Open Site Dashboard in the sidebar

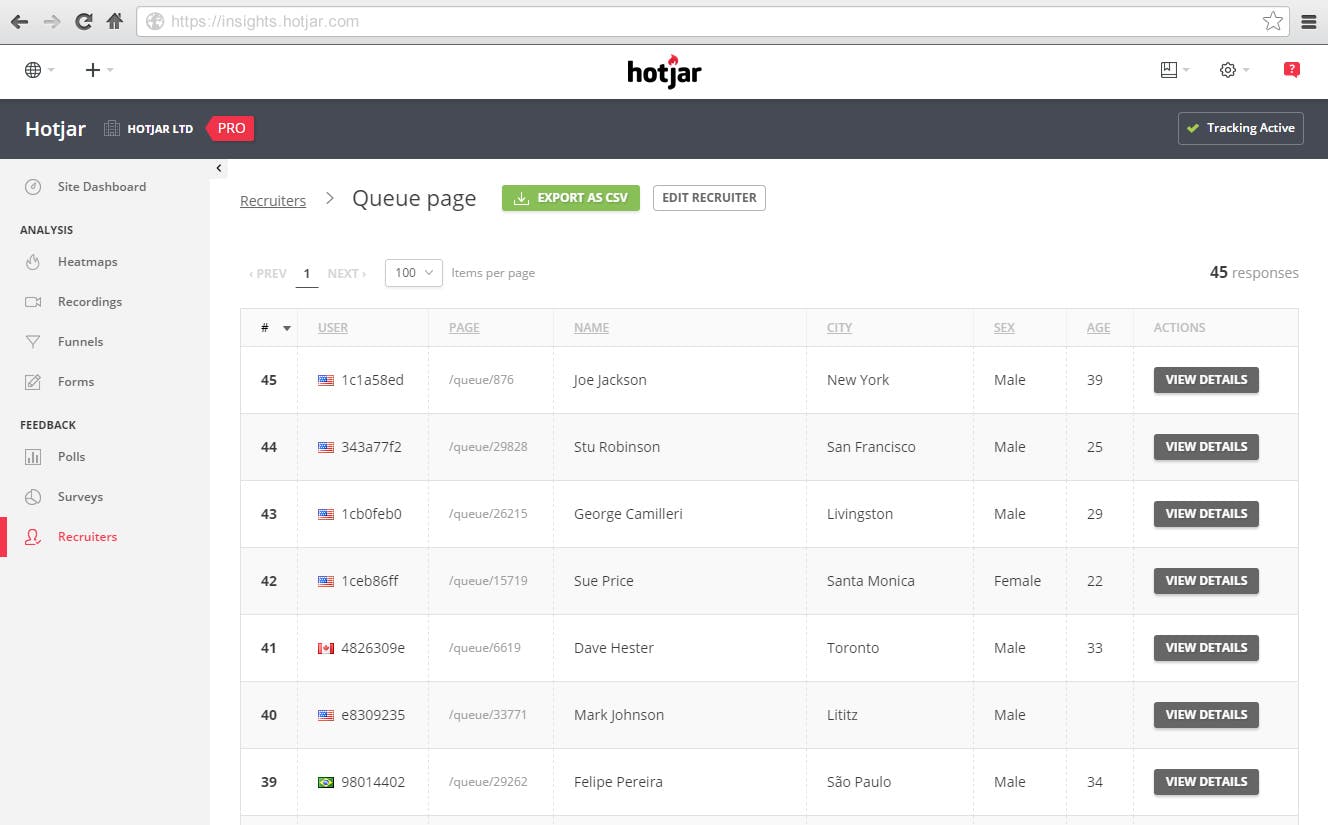pos(102,187)
